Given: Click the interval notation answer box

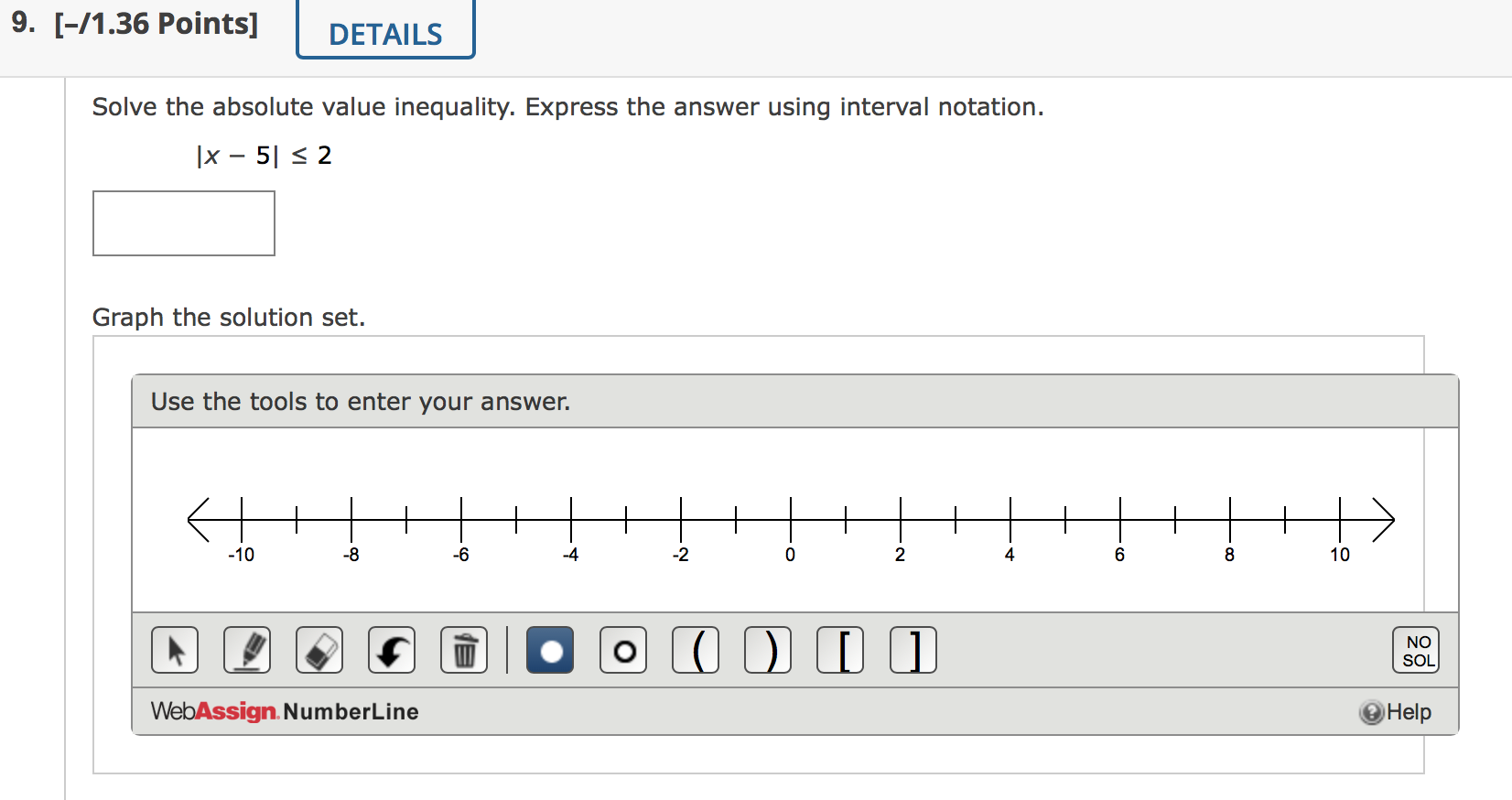Looking at the screenshot, I should [x=183, y=222].
